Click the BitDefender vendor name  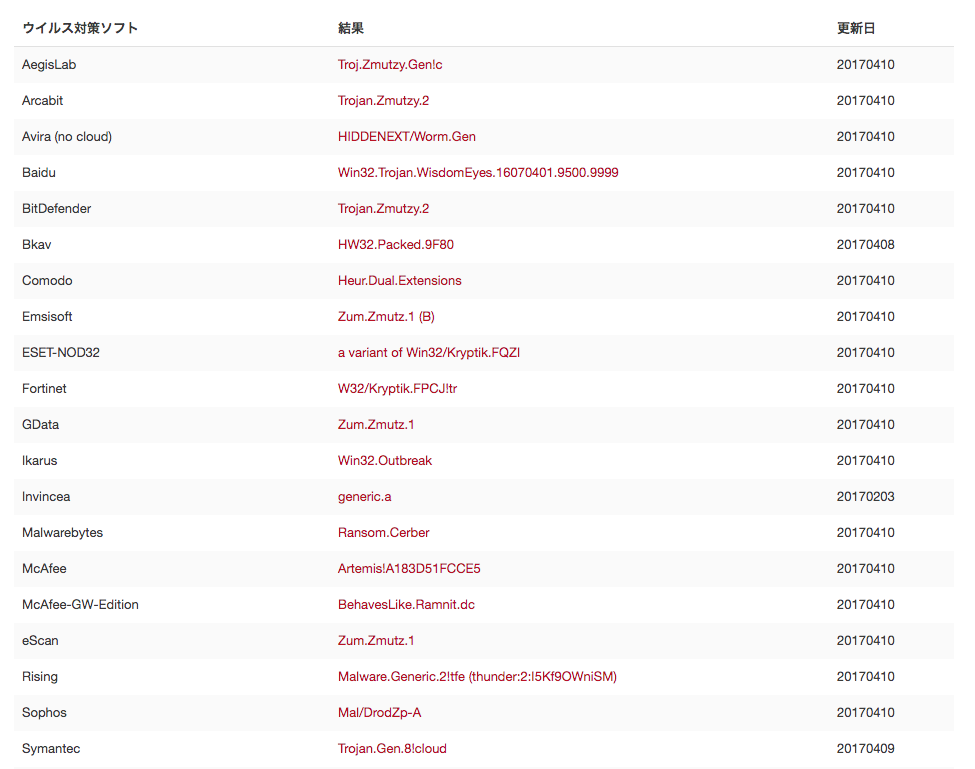coord(57,209)
